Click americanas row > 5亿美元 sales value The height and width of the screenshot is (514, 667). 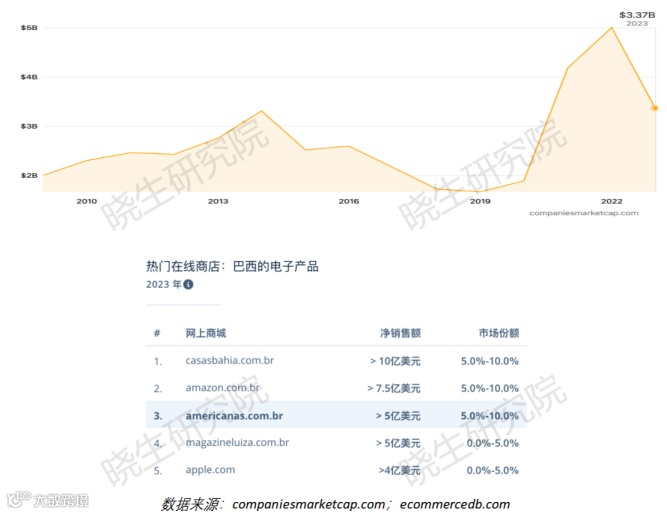click(x=398, y=416)
